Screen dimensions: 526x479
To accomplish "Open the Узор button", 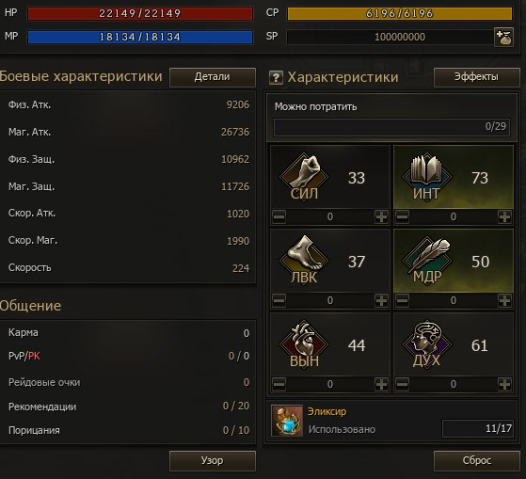I will (x=212, y=461).
